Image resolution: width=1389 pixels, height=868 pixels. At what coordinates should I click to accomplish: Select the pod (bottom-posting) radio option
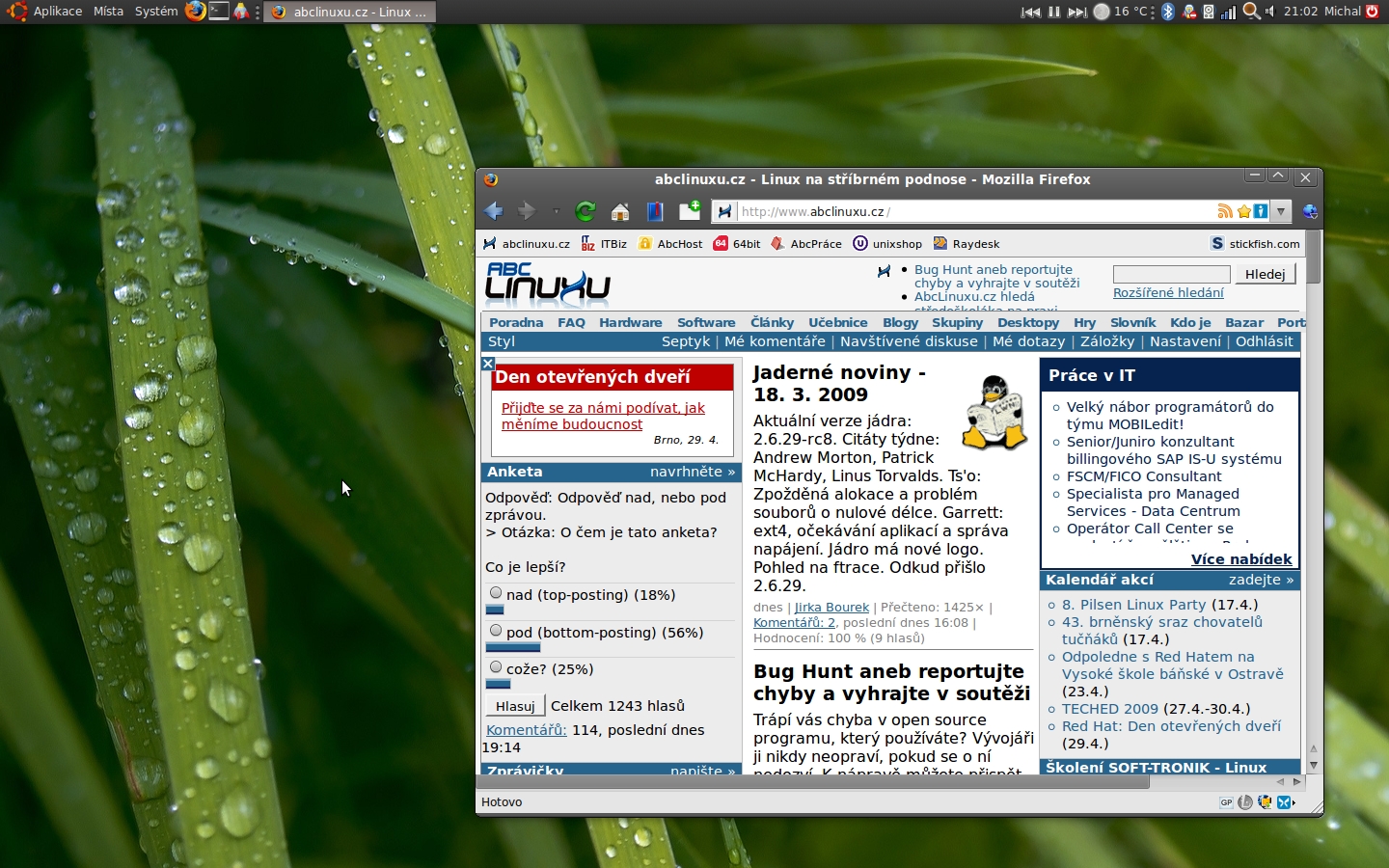click(x=496, y=631)
